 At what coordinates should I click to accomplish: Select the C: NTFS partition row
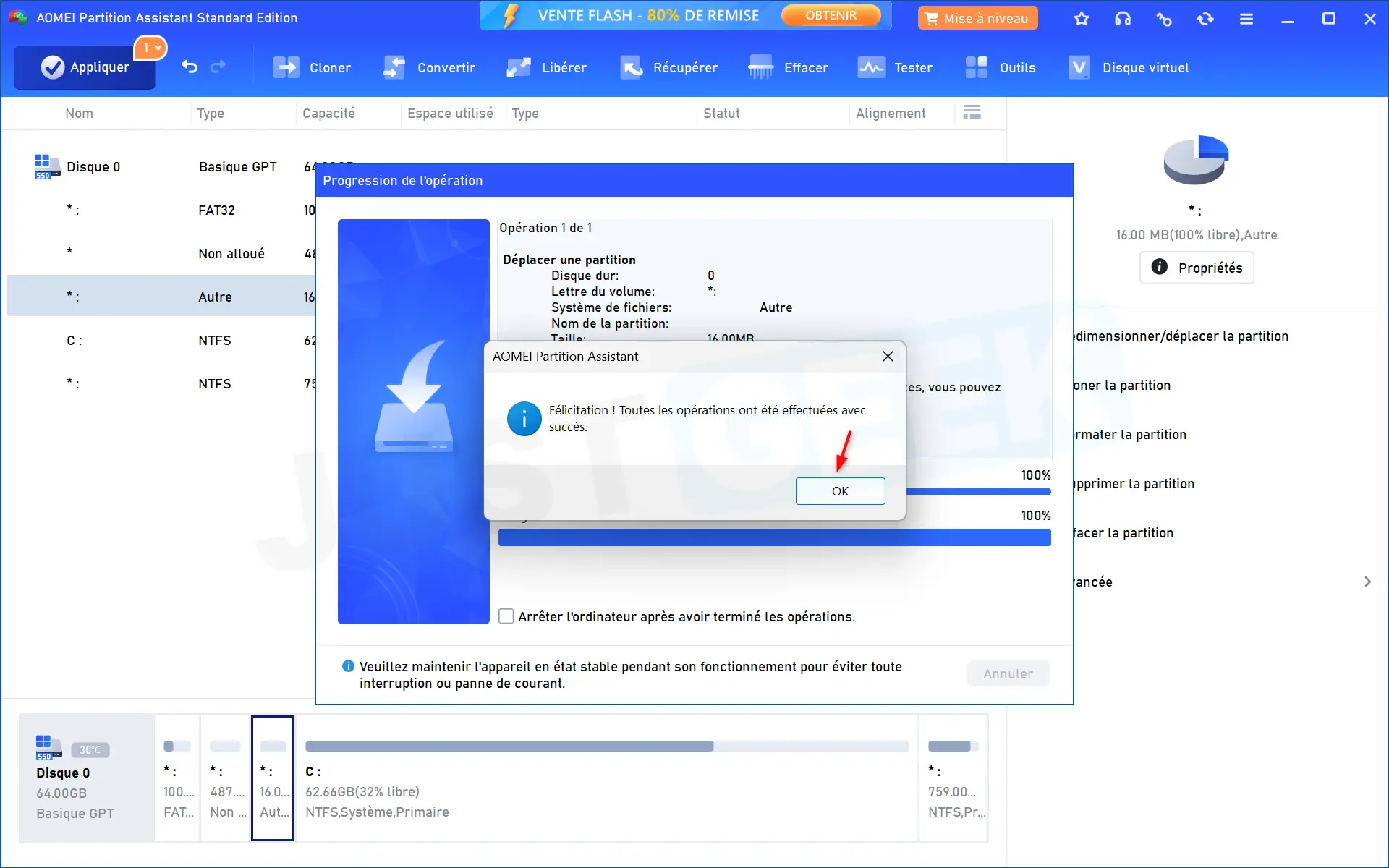(x=161, y=341)
